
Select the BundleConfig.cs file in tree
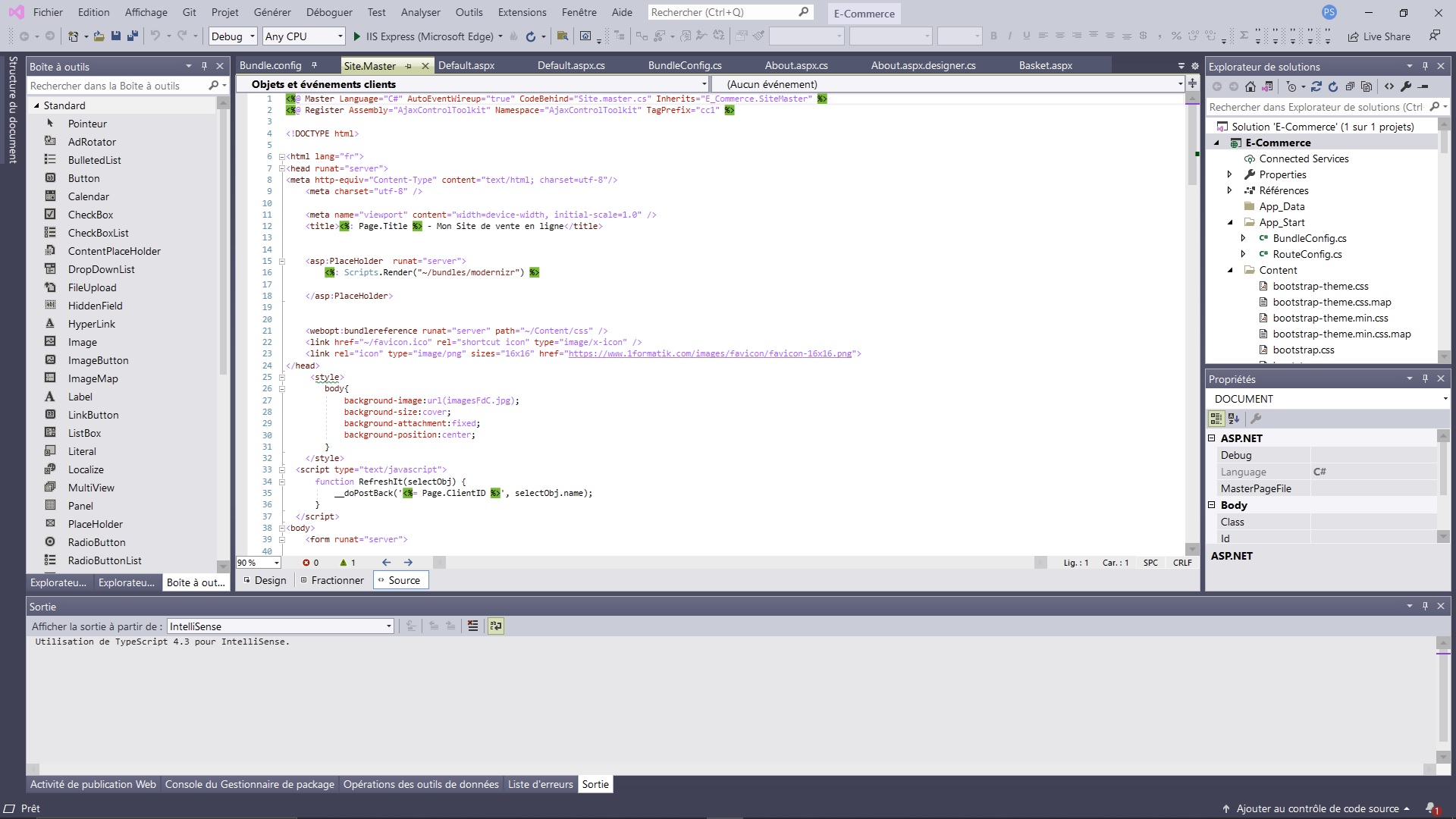pyautogui.click(x=1310, y=238)
